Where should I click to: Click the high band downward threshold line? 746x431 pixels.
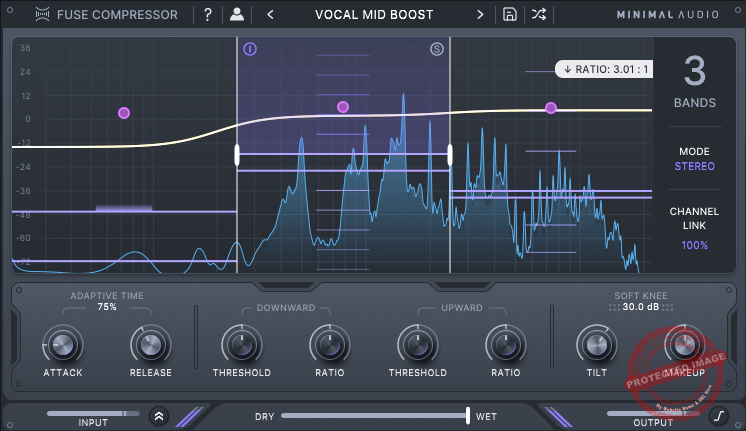551,191
